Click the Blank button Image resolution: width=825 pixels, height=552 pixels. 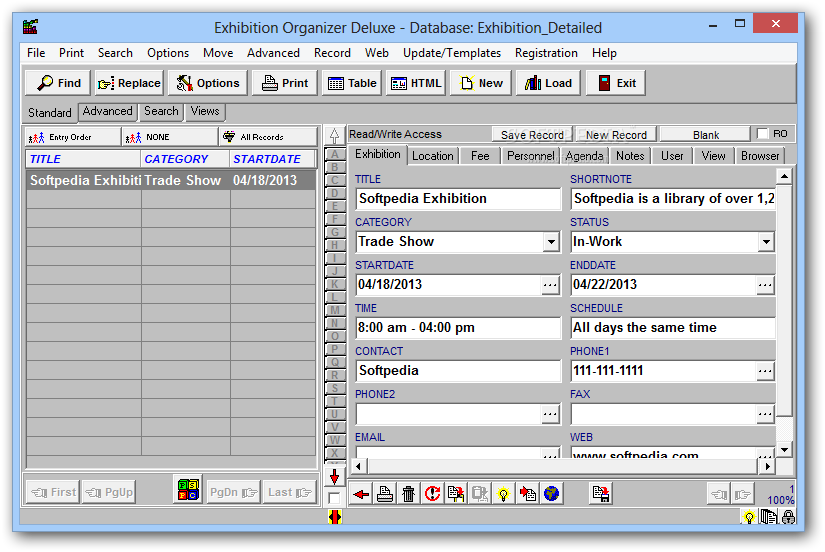[x=705, y=135]
